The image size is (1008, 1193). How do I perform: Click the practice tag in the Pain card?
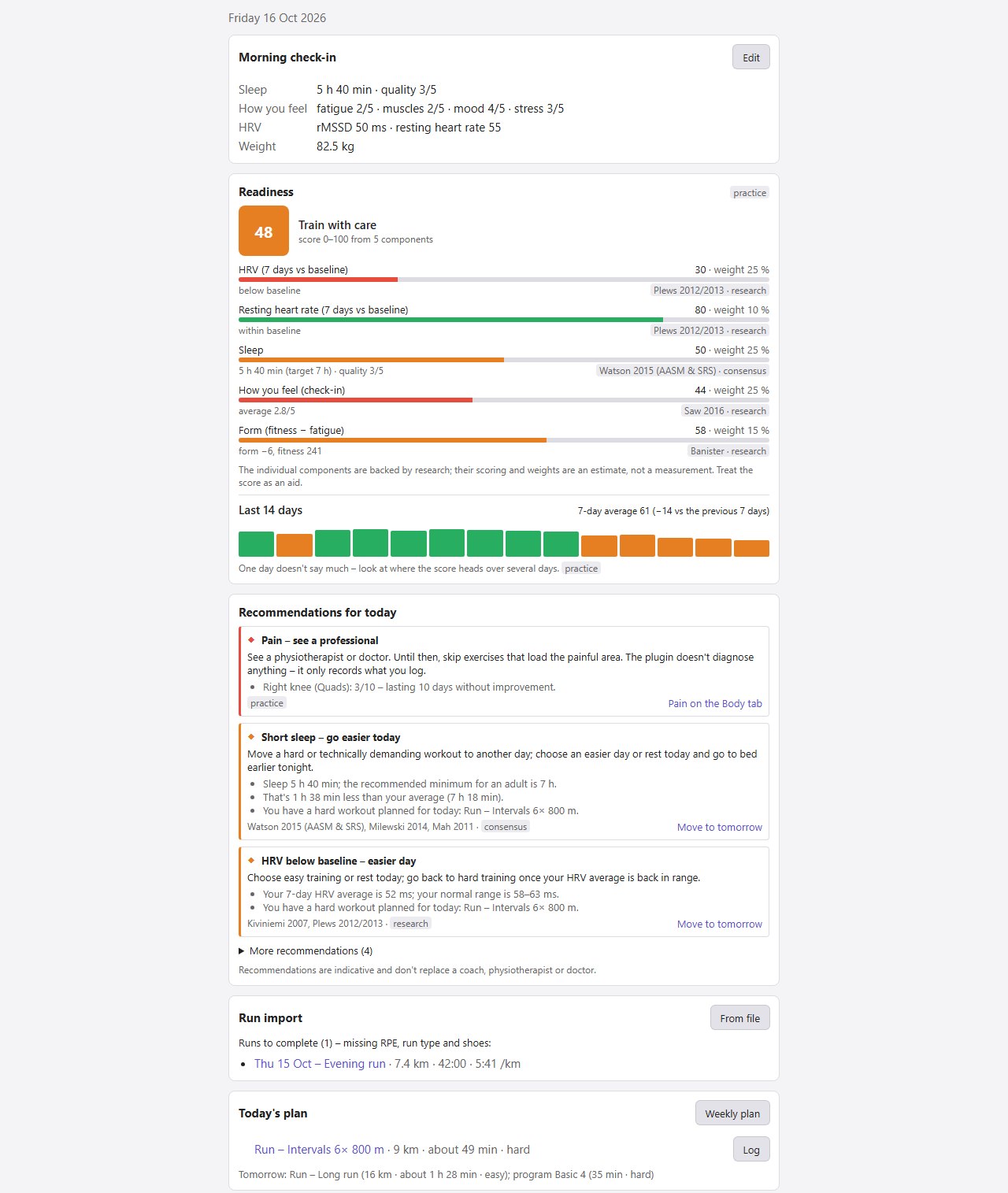pyautogui.click(x=267, y=703)
